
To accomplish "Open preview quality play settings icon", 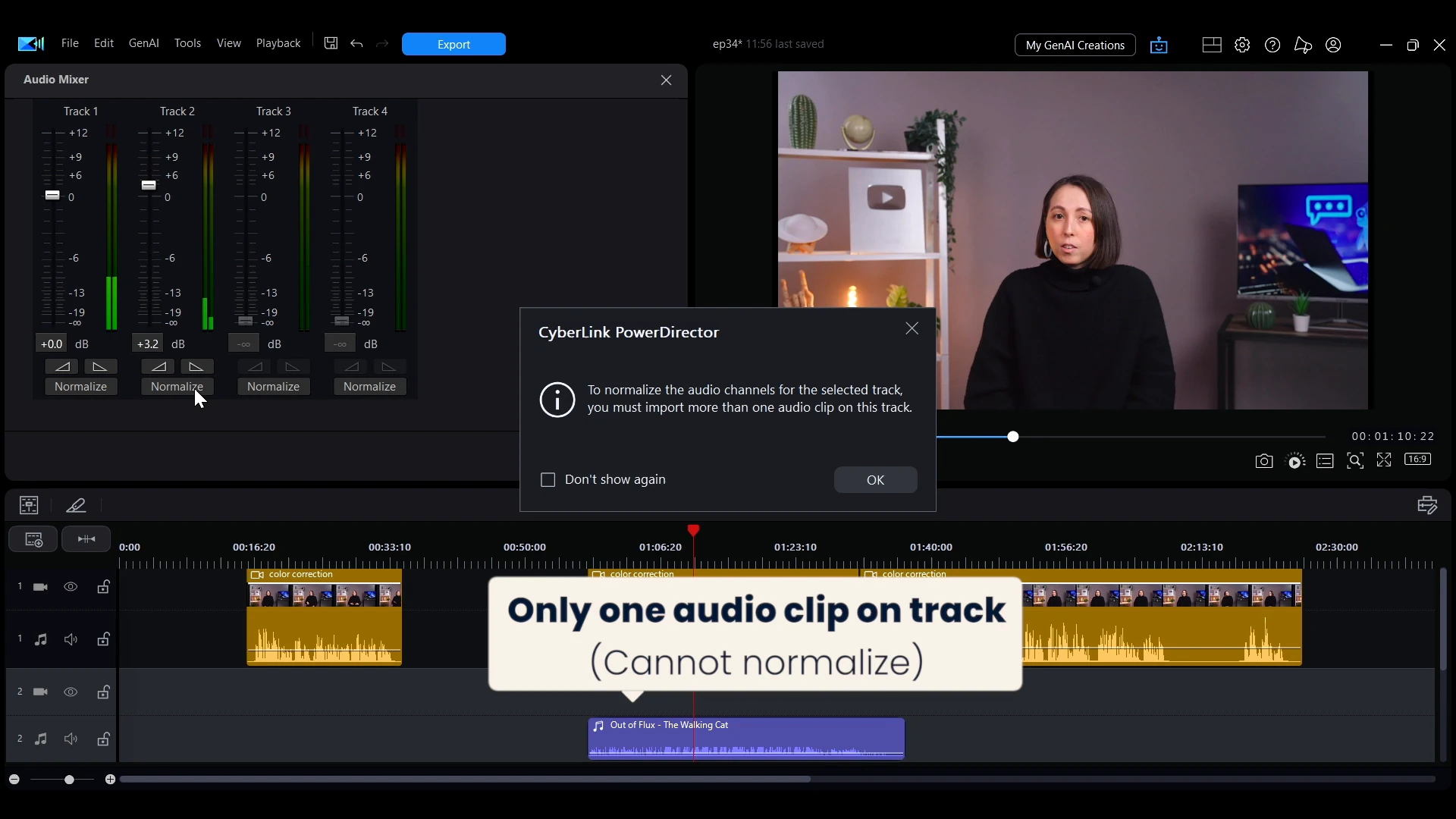I will [1296, 461].
